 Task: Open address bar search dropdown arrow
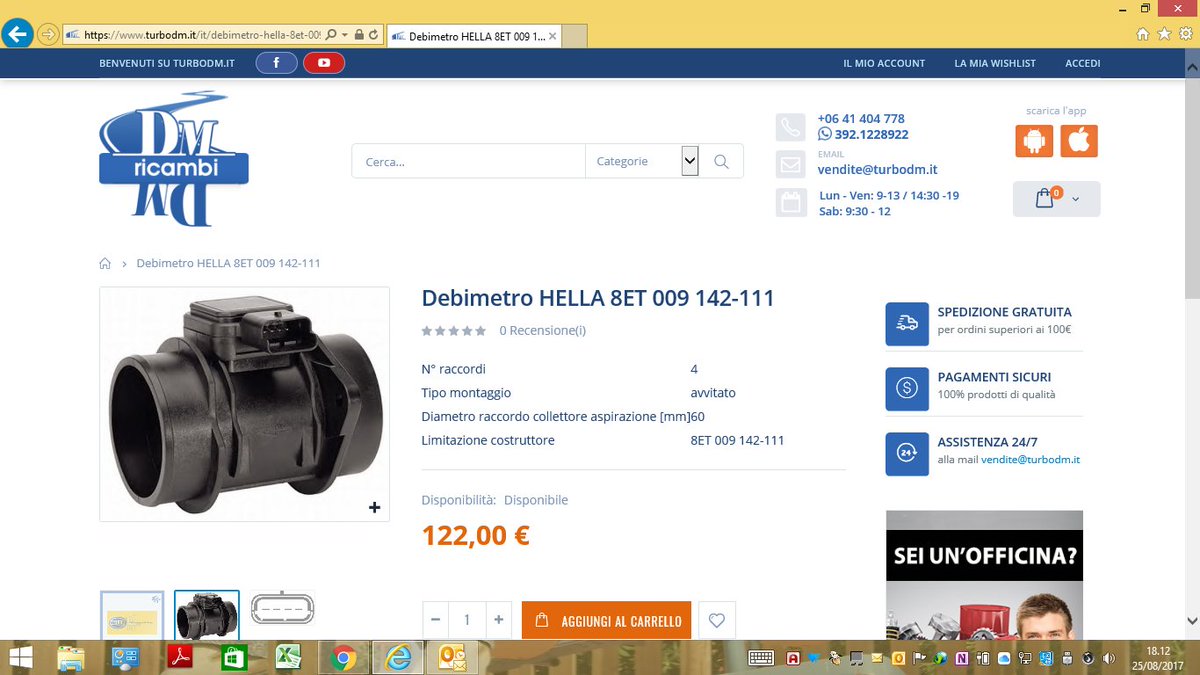click(344, 34)
